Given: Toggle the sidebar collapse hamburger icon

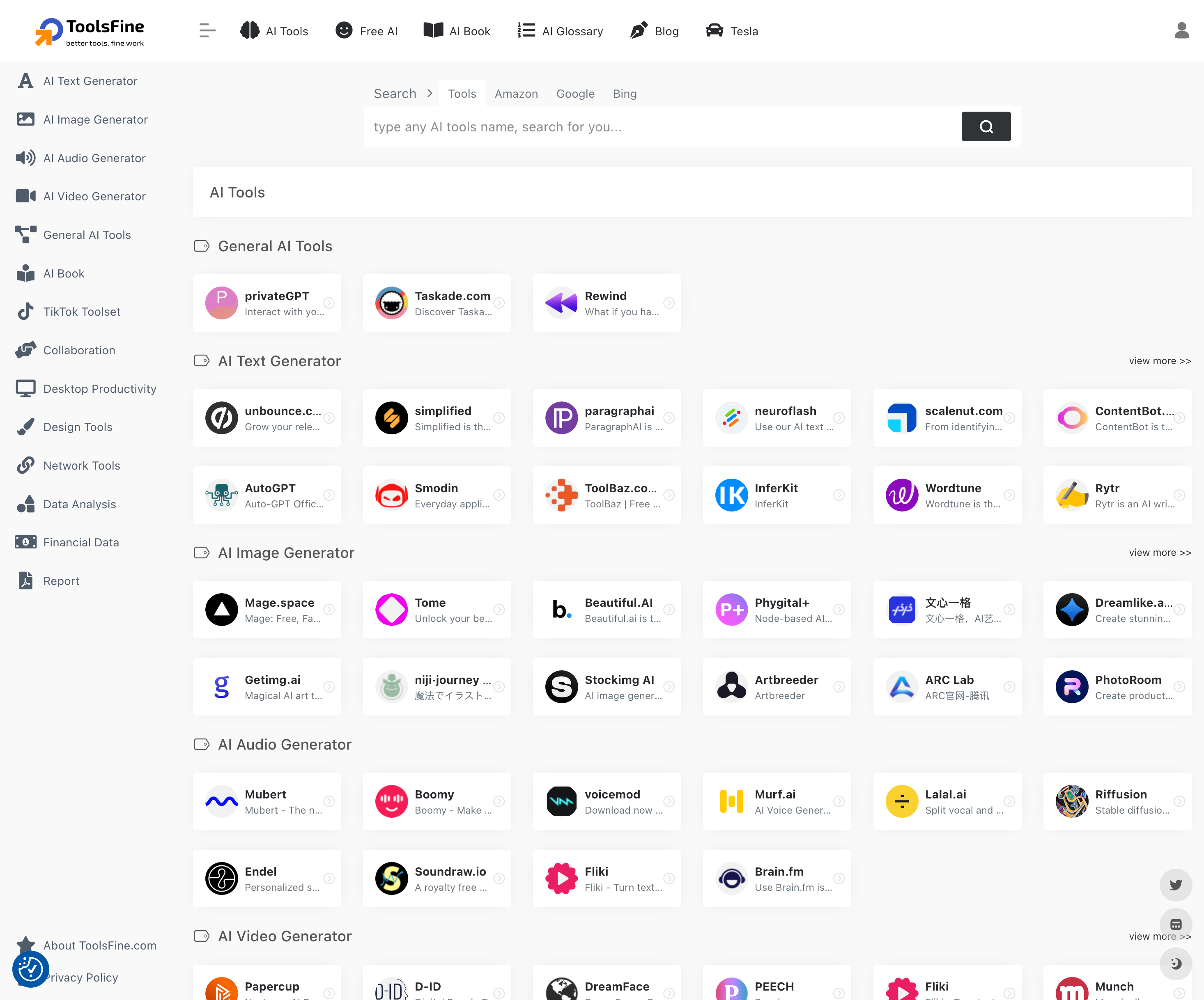Looking at the screenshot, I should pyautogui.click(x=207, y=31).
